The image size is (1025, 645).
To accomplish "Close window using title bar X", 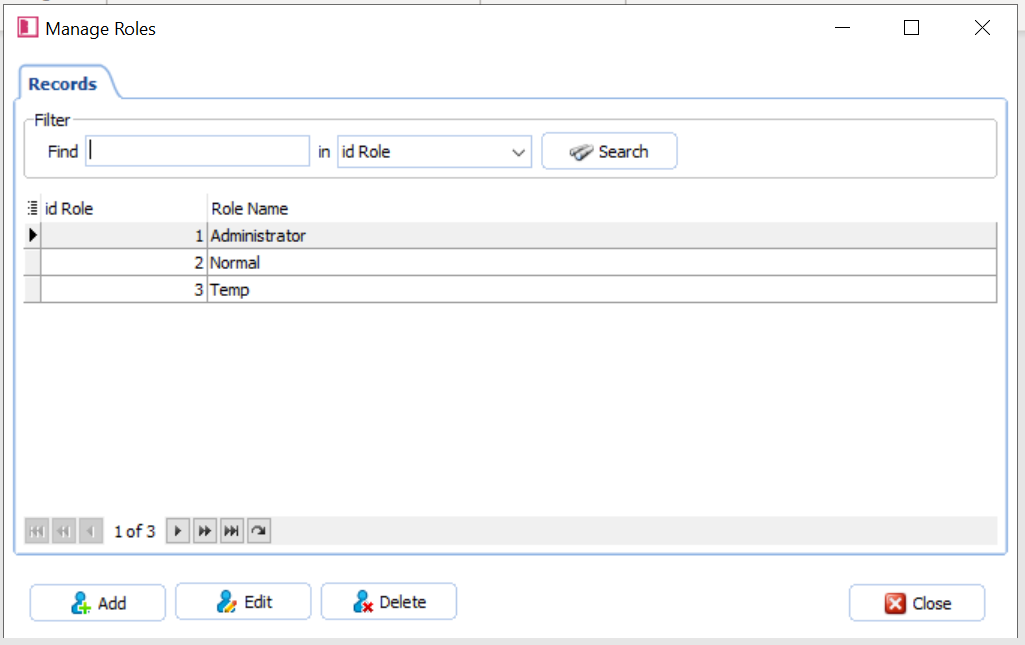I will click(x=982, y=27).
